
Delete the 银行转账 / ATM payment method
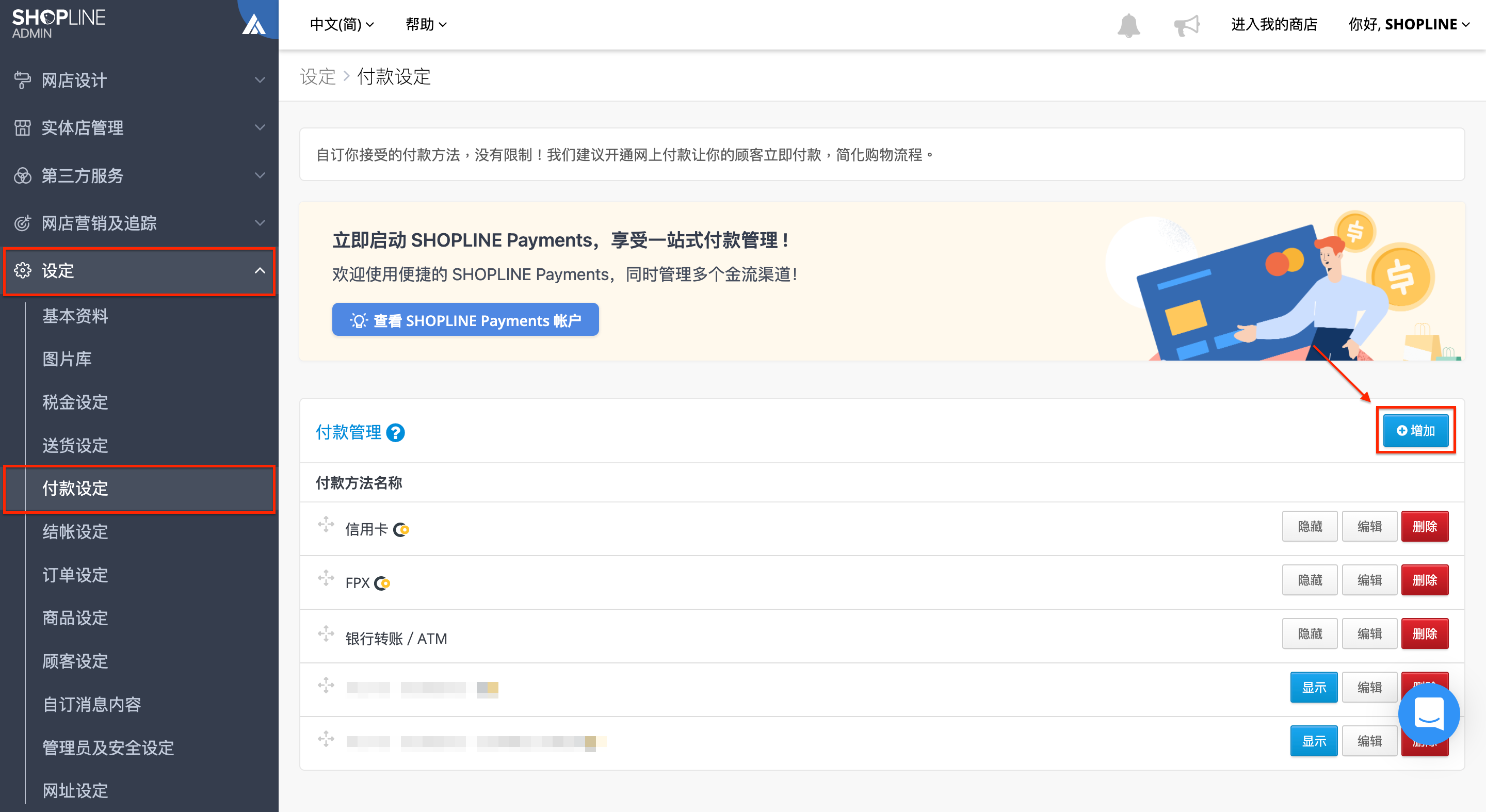(1424, 633)
